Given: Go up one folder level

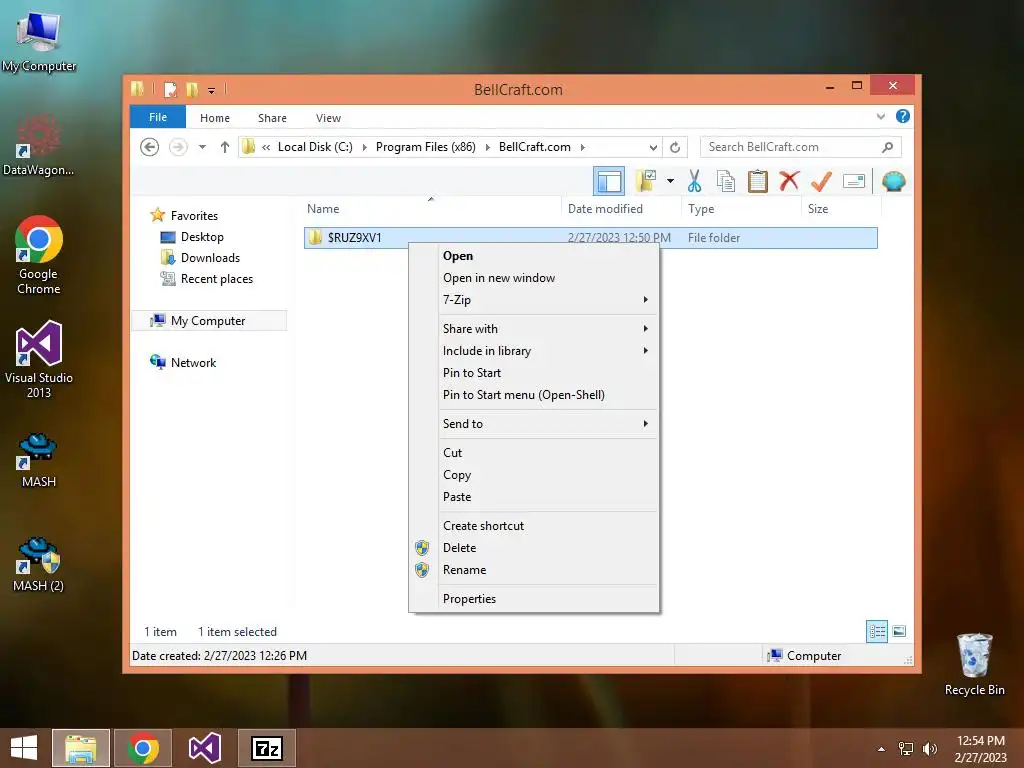Looking at the screenshot, I should click(x=225, y=147).
